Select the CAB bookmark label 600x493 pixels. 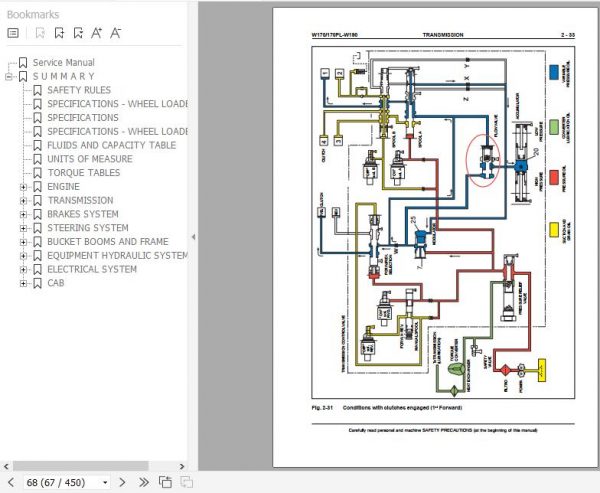56,283
